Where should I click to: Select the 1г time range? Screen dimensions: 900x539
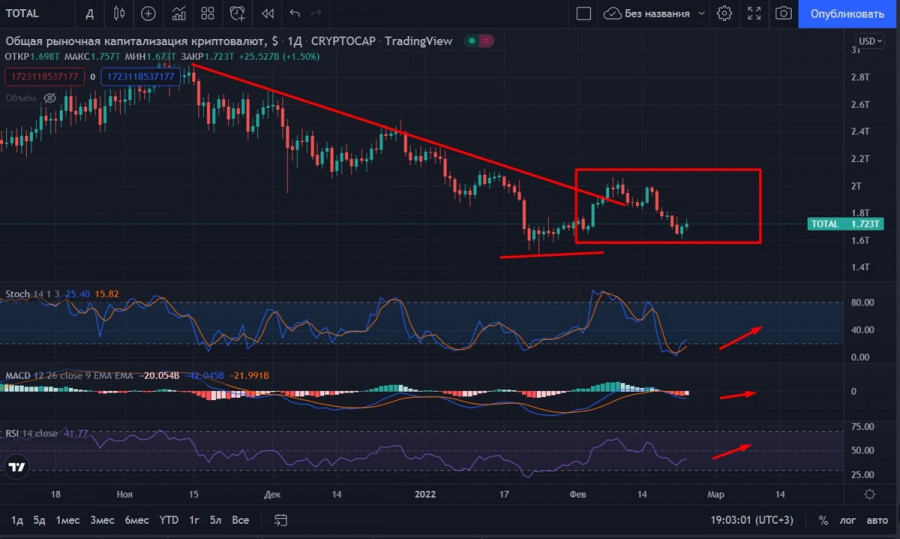pyautogui.click(x=194, y=520)
